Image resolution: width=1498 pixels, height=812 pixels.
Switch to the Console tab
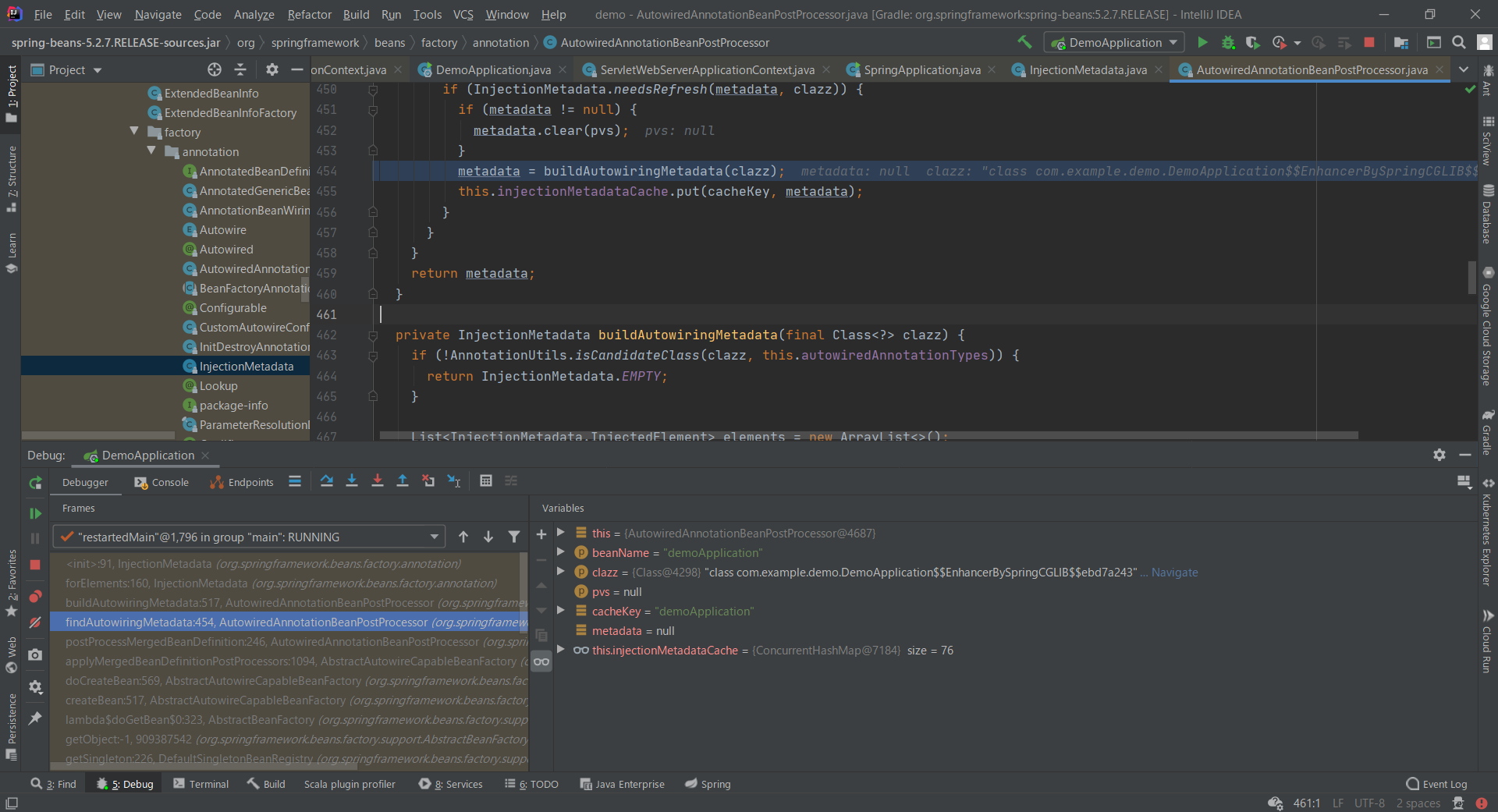[162, 482]
